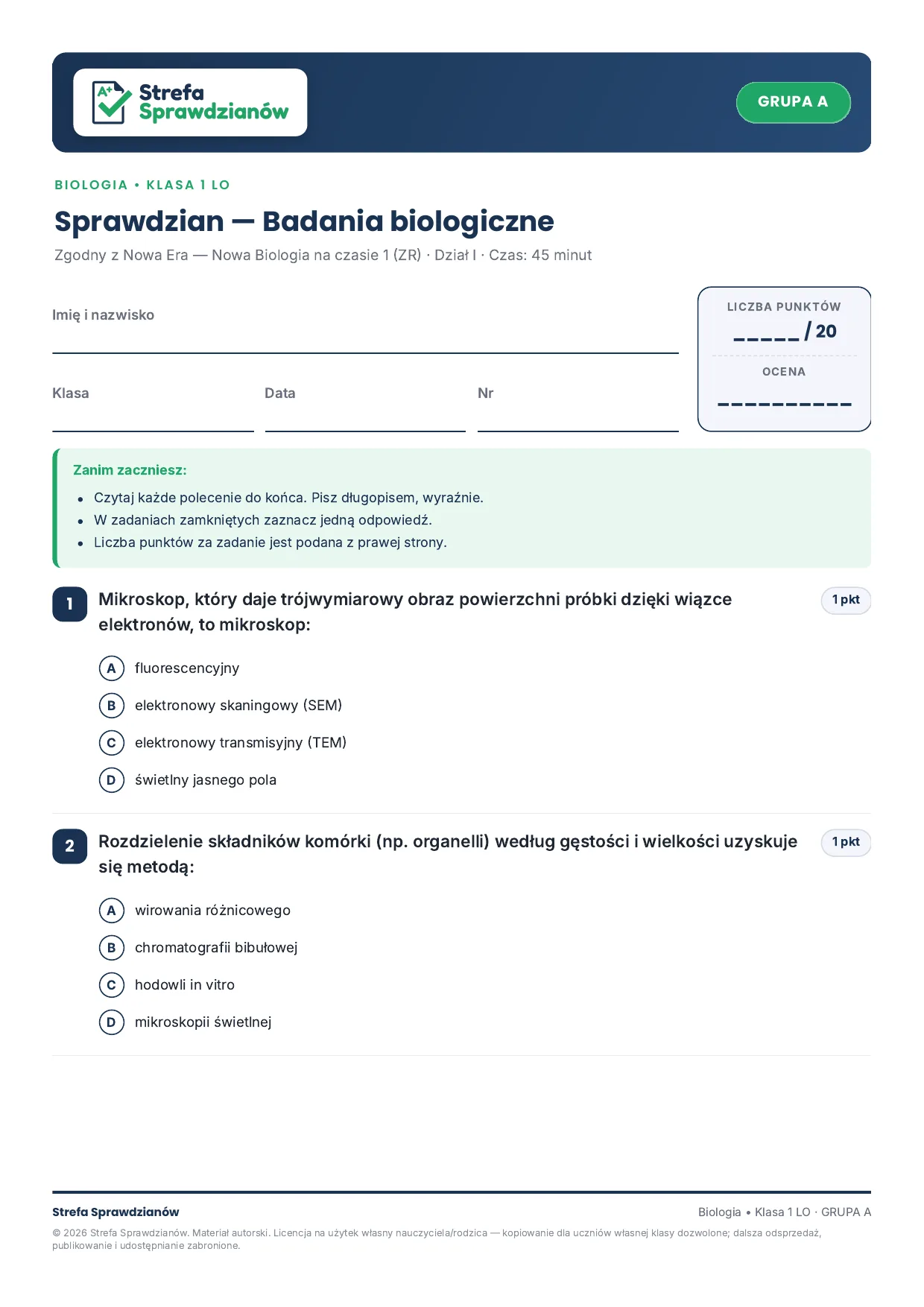Click the question 1 number badge
This screenshot has height=1307, width=924.
70,604
